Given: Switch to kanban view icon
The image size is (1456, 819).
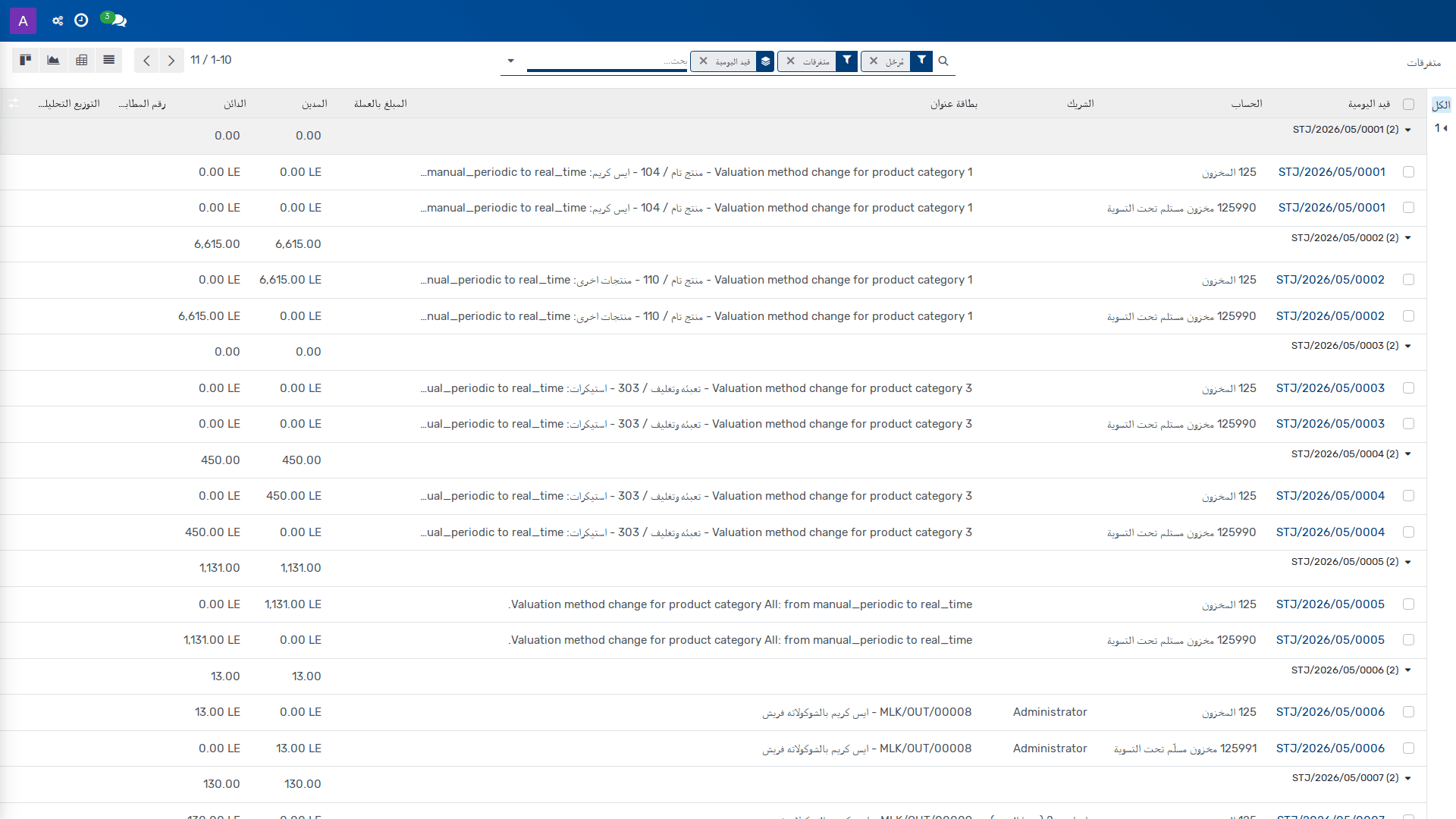Looking at the screenshot, I should (x=25, y=60).
